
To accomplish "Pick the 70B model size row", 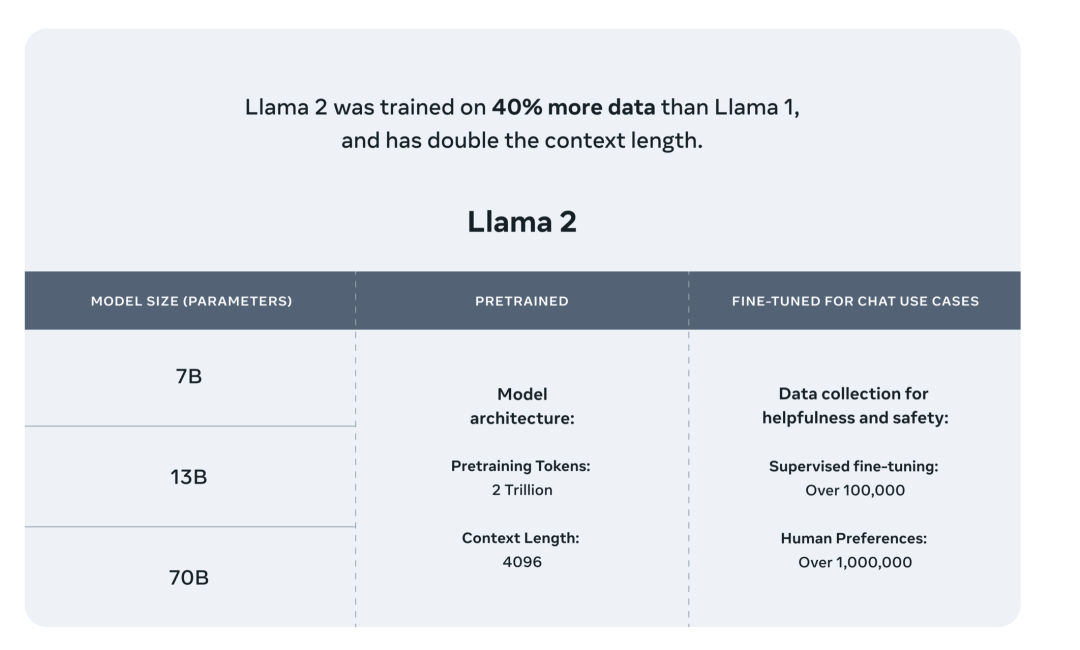I will coord(189,577).
